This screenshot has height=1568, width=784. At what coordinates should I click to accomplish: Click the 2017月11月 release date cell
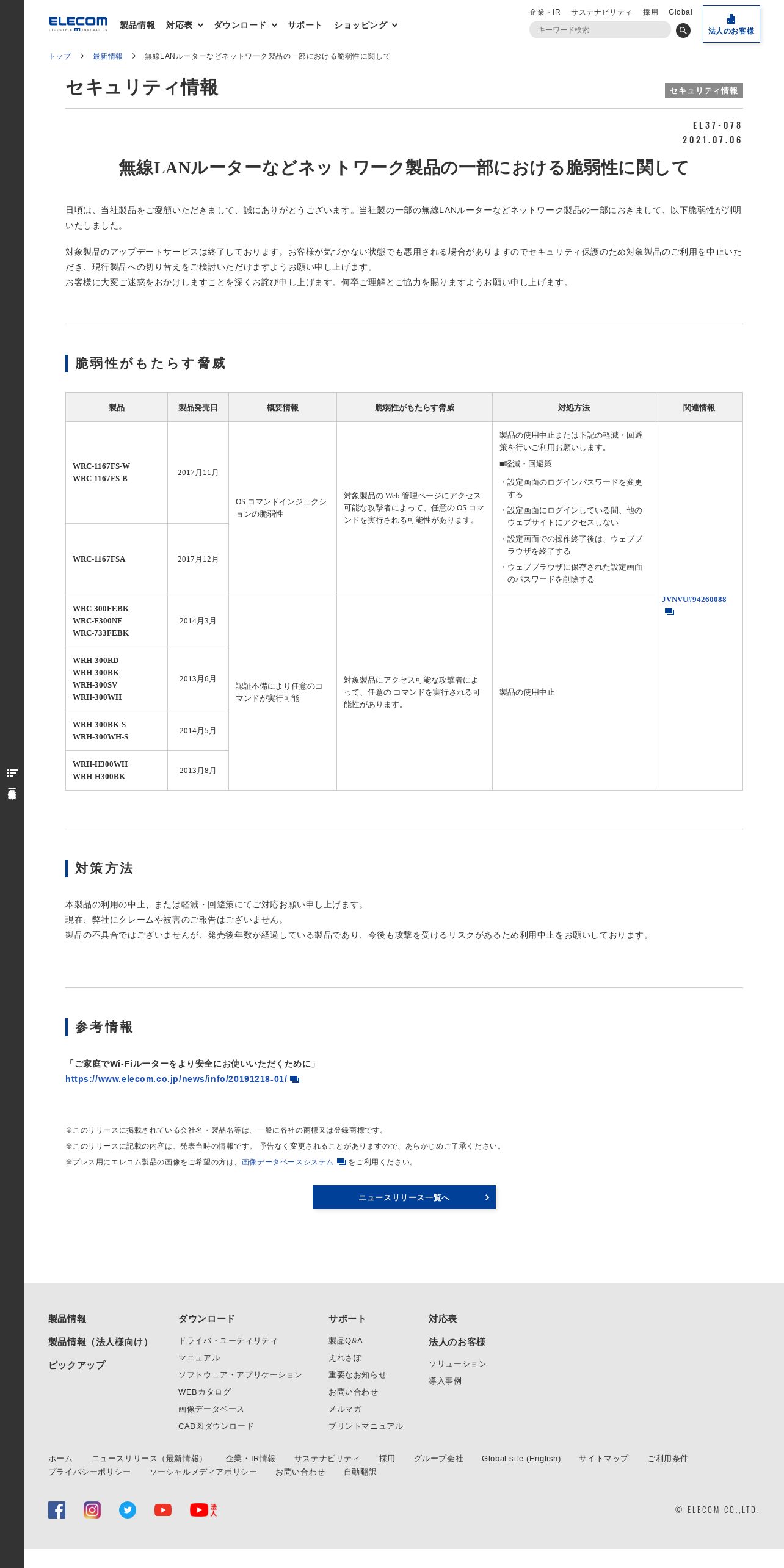tap(198, 473)
